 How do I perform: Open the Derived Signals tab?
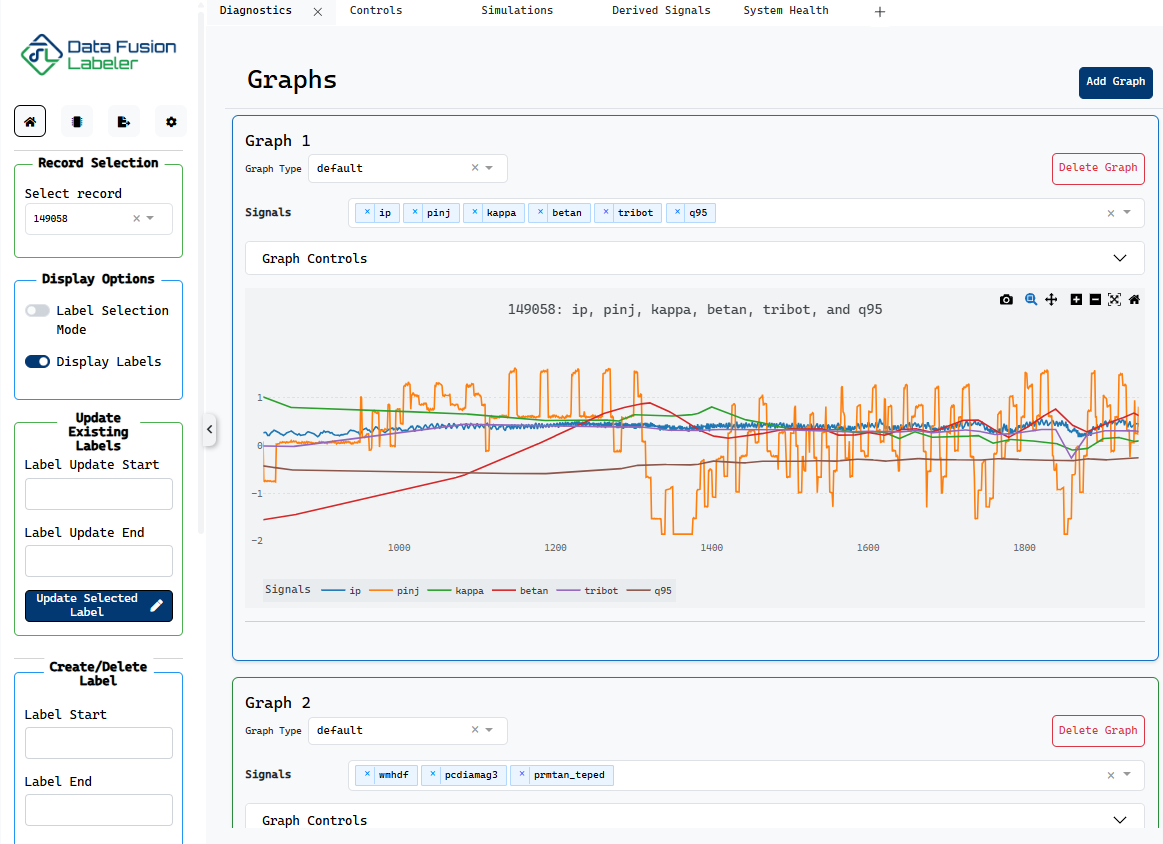tap(661, 11)
